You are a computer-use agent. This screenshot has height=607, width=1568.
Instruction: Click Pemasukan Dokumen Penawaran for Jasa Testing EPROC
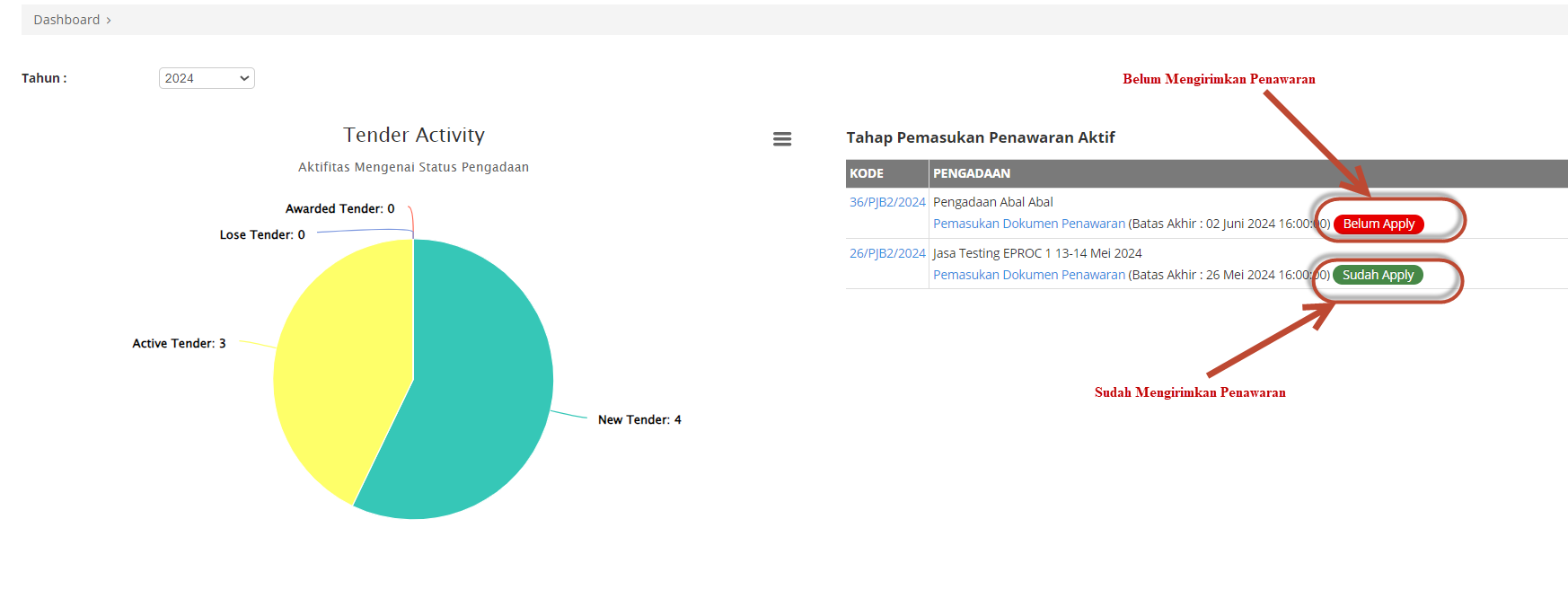tap(1028, 275)
